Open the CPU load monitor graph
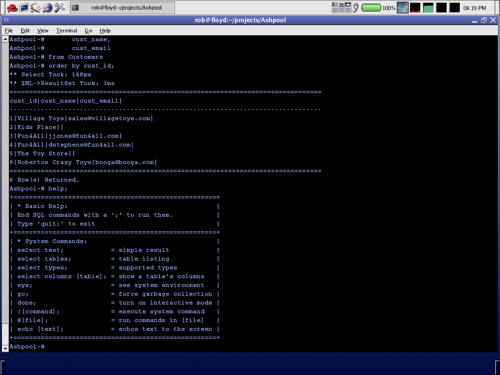Image resolution: width=500 pixels, height=375 pixels. [x=415, y=7]
